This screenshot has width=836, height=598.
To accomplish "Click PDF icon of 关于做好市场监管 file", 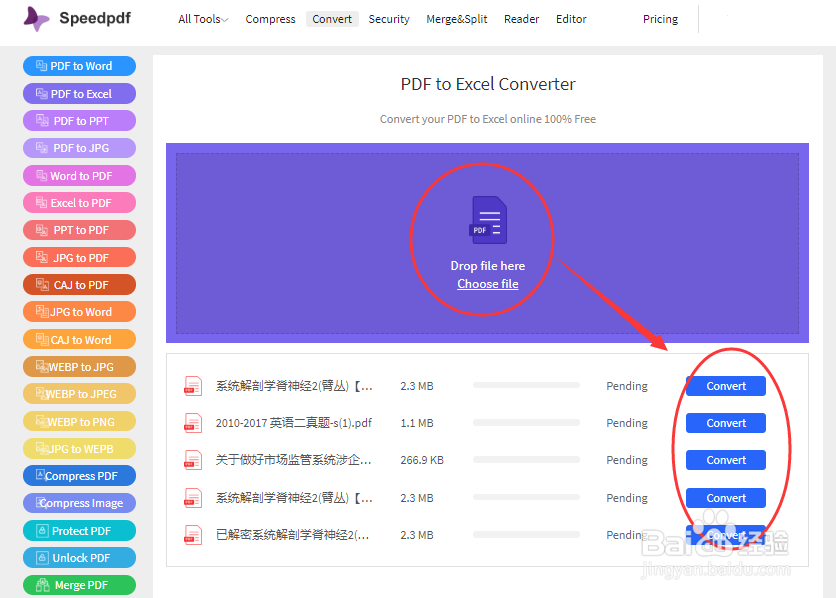I will [193, 460].
